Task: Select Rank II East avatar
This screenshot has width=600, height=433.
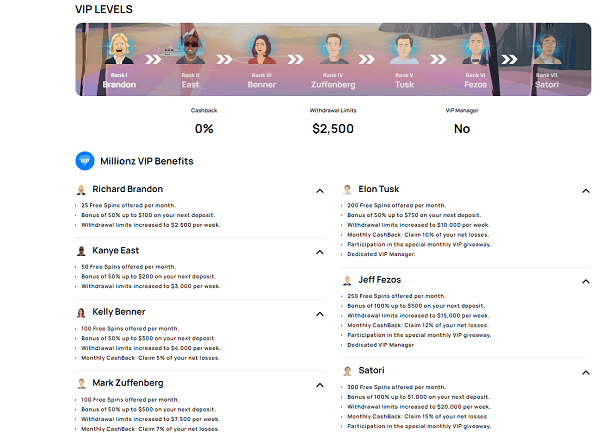Action: 190,50
